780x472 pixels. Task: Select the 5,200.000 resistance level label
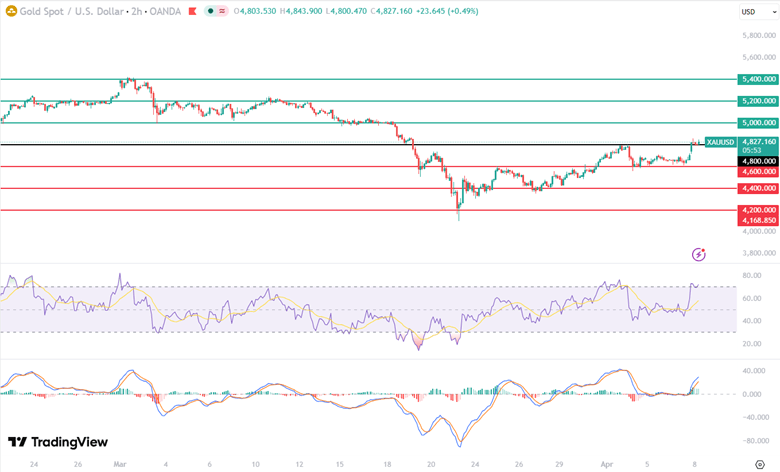tap(757, 101)
